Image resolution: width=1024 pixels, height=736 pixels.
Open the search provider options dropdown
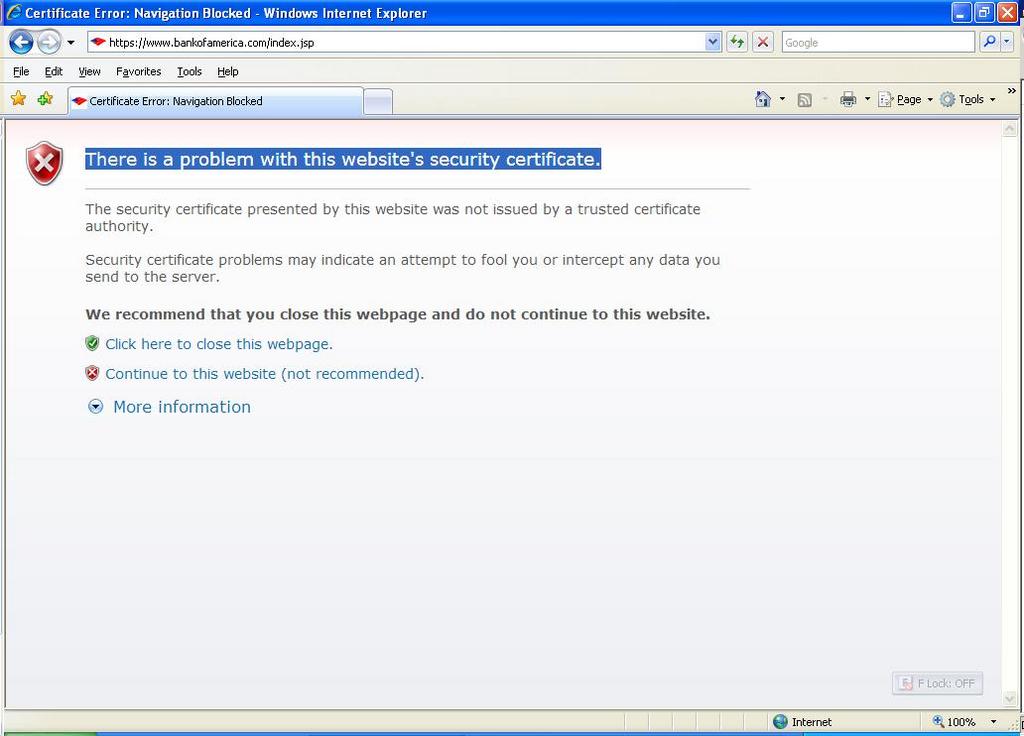pos(1006,42)
